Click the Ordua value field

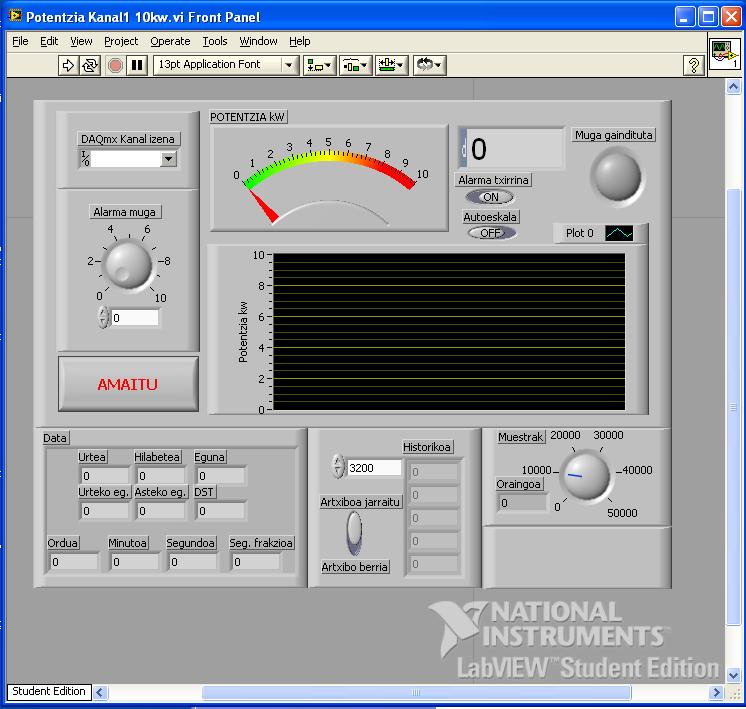(x=74, y=562)
